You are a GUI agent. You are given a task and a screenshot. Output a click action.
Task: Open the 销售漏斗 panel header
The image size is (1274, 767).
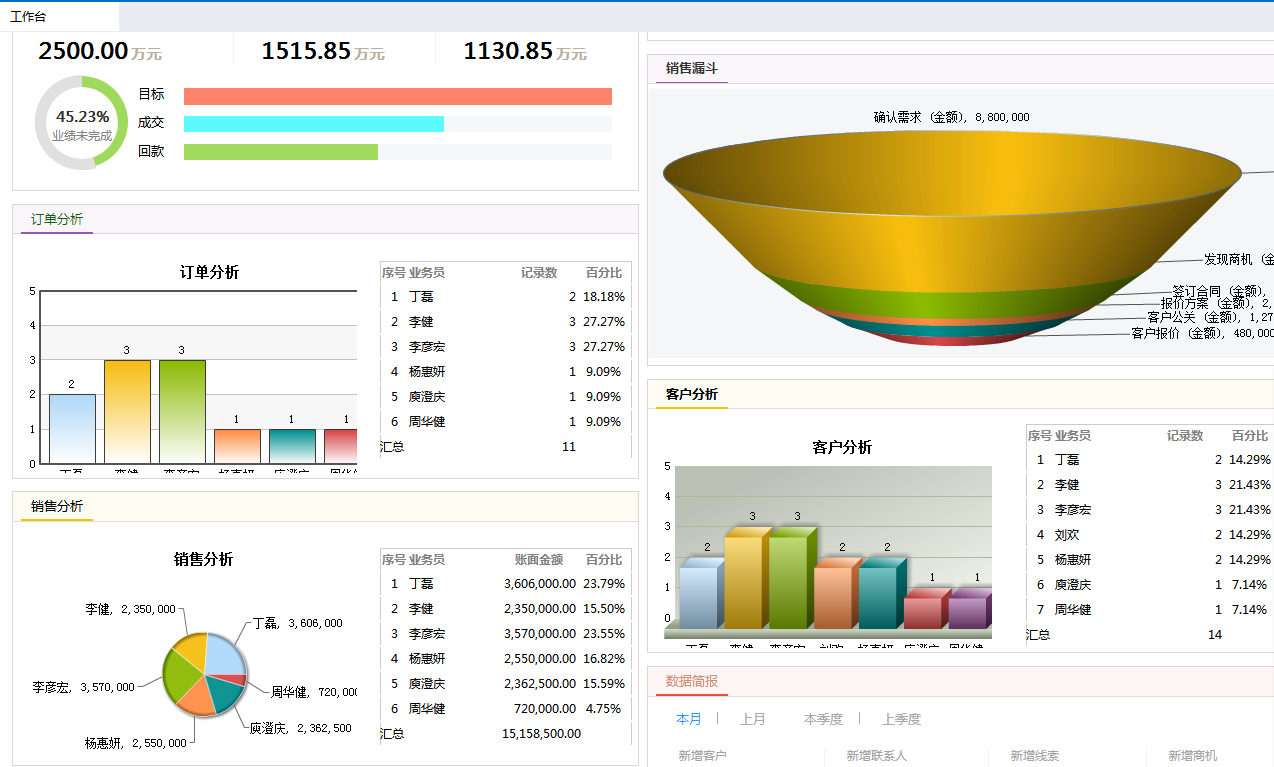point(690,69)
